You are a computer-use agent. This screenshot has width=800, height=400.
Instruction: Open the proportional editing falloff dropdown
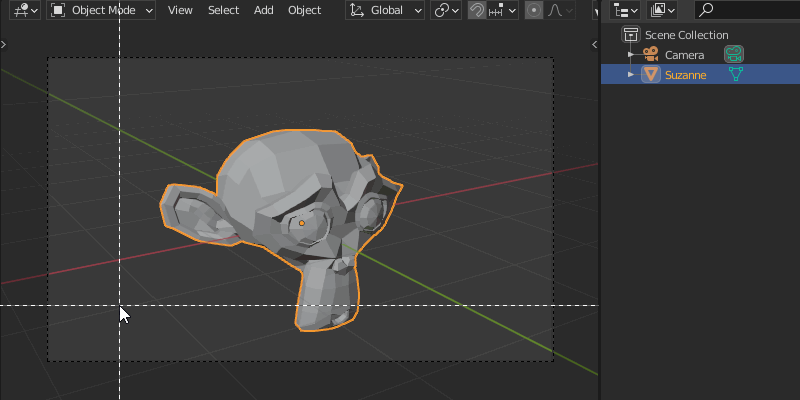coord(560,10)
